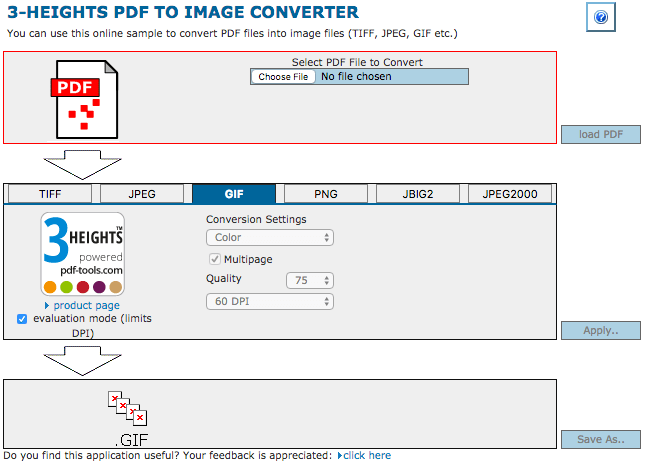The height and width of the screenshot is (464, 648).
Task: Switch to the TIFF tab
Action: click(x=50, y=194)
